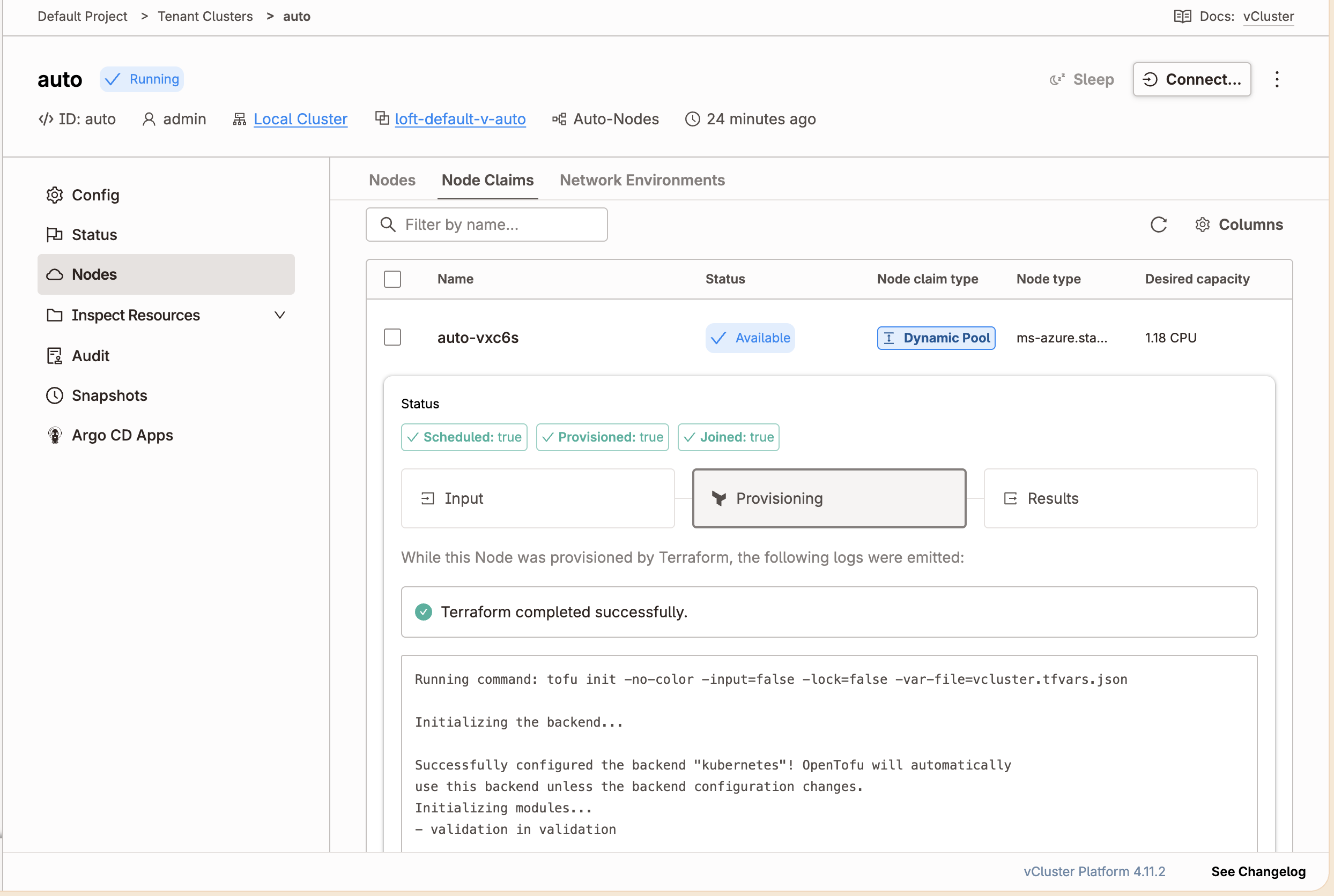Expand Inspect Resources chevron

(279, 315)
